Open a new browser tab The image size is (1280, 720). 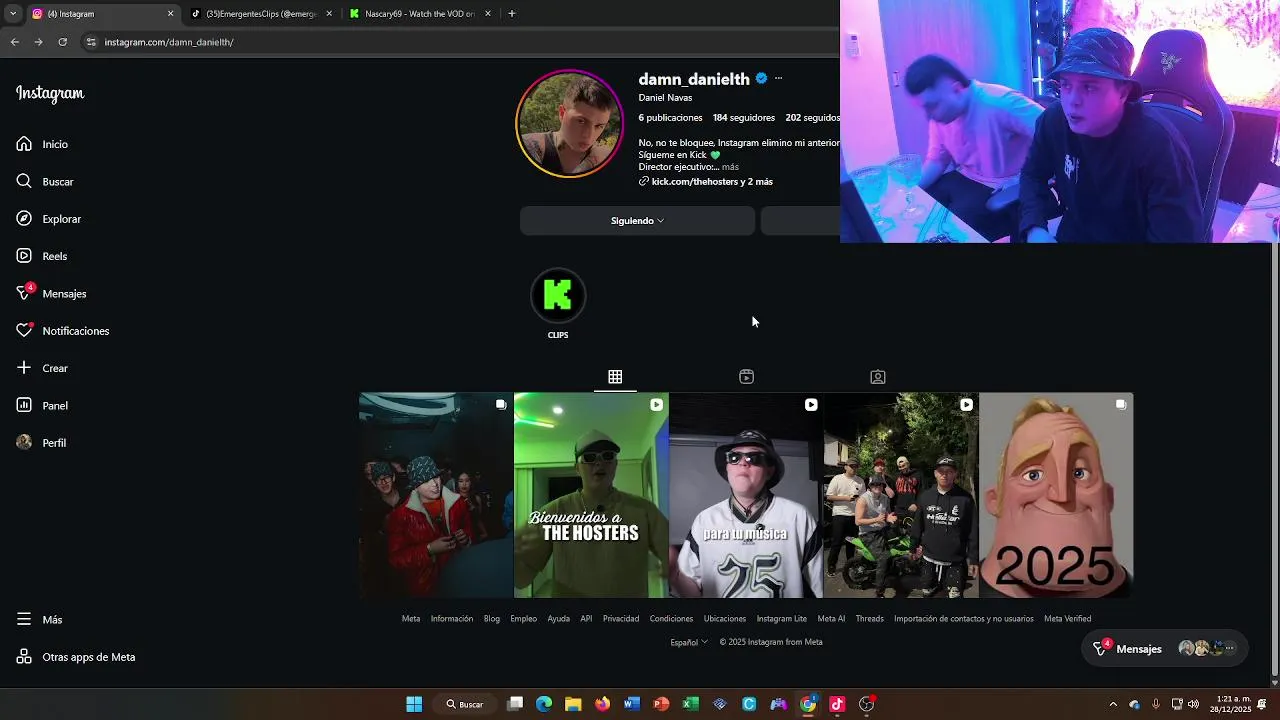[512, 14]
